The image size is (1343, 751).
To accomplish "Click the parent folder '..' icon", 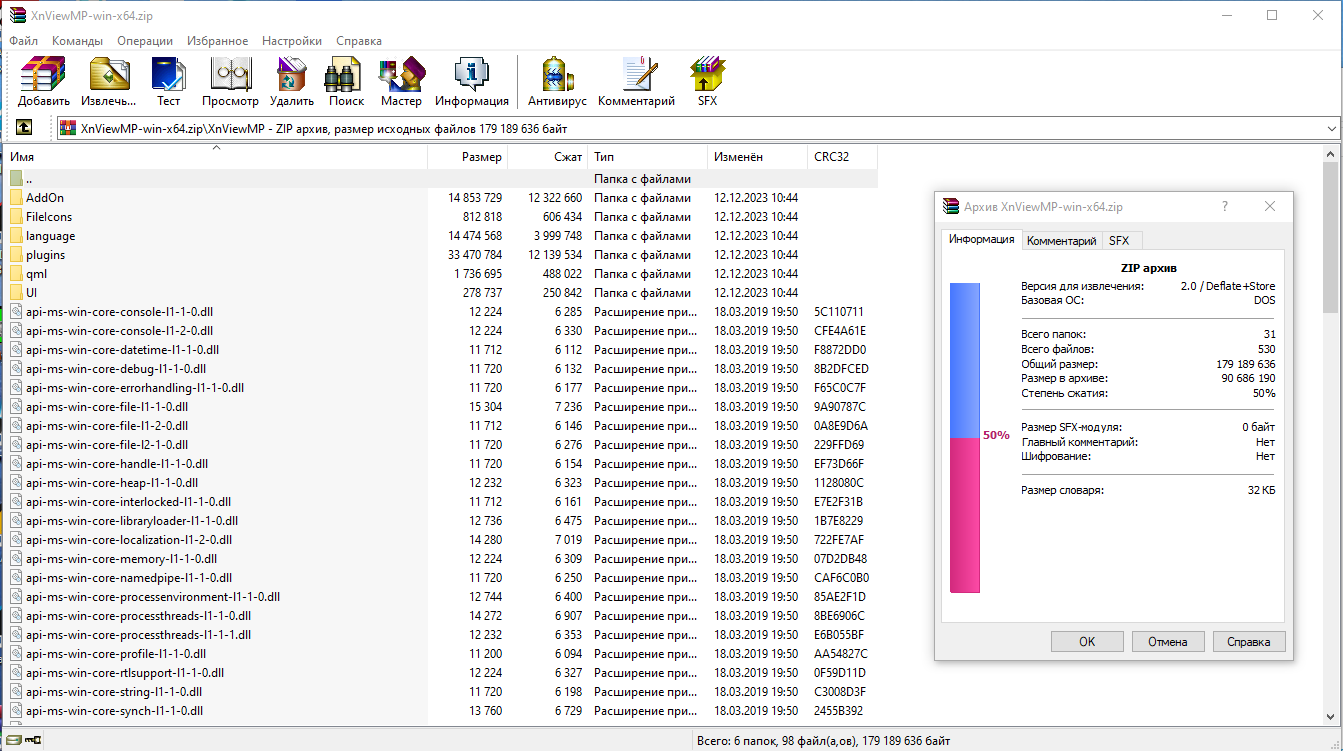I will (x=16, y=179).
